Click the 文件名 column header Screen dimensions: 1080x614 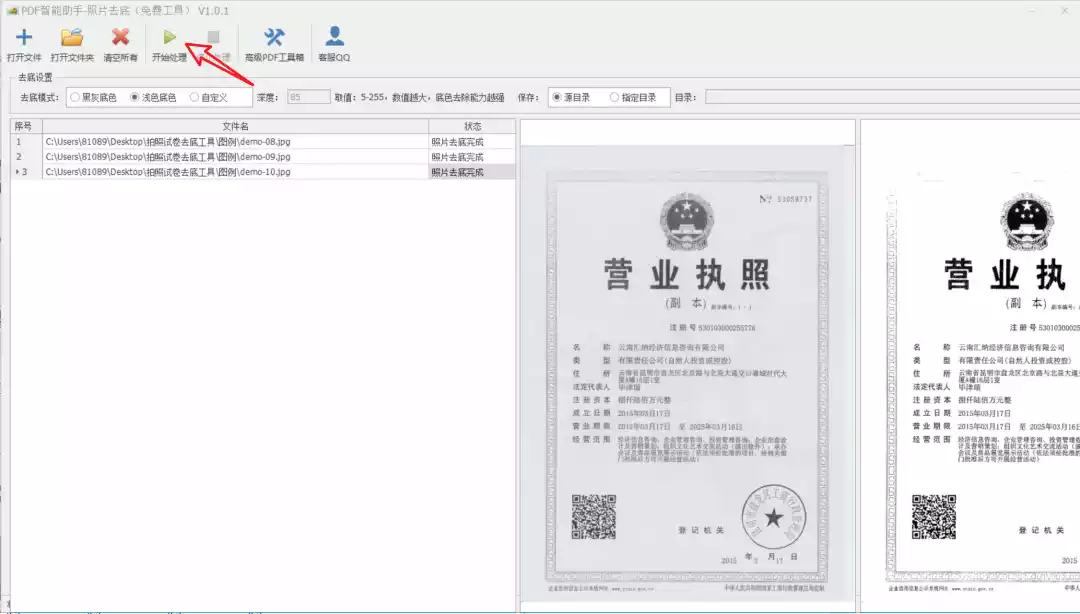236,126
